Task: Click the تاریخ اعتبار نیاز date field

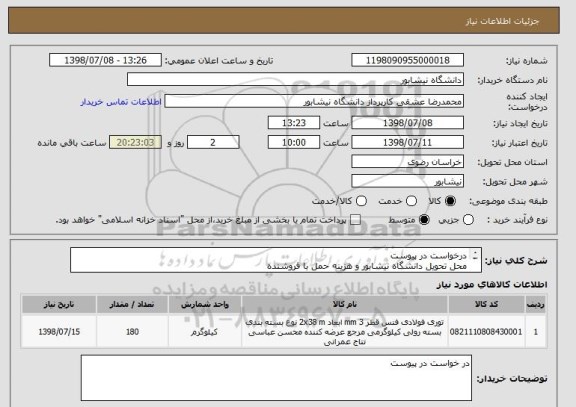Action: (407, 142)
